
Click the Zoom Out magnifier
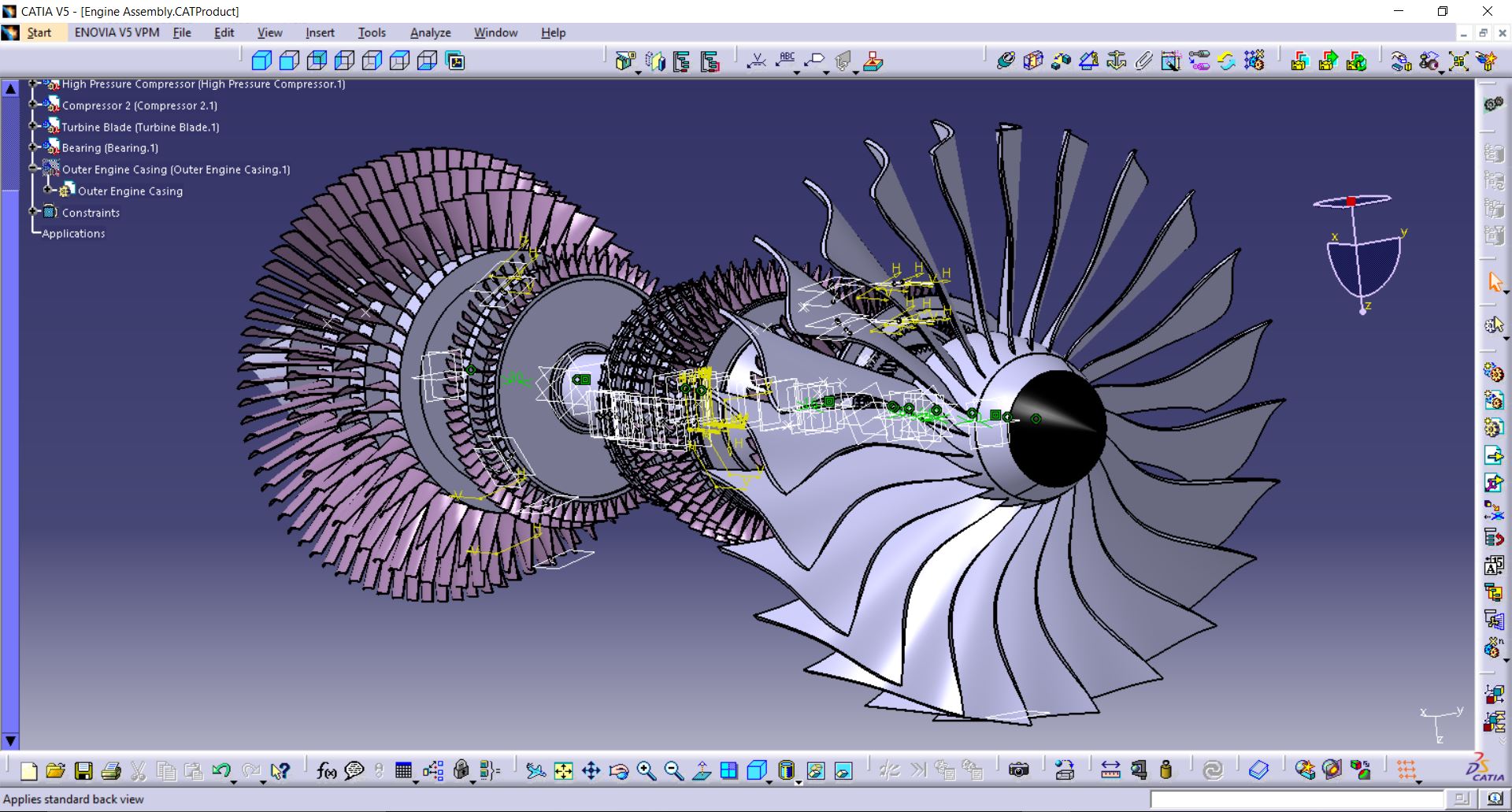pyautogui.click(x=674, y=771)
